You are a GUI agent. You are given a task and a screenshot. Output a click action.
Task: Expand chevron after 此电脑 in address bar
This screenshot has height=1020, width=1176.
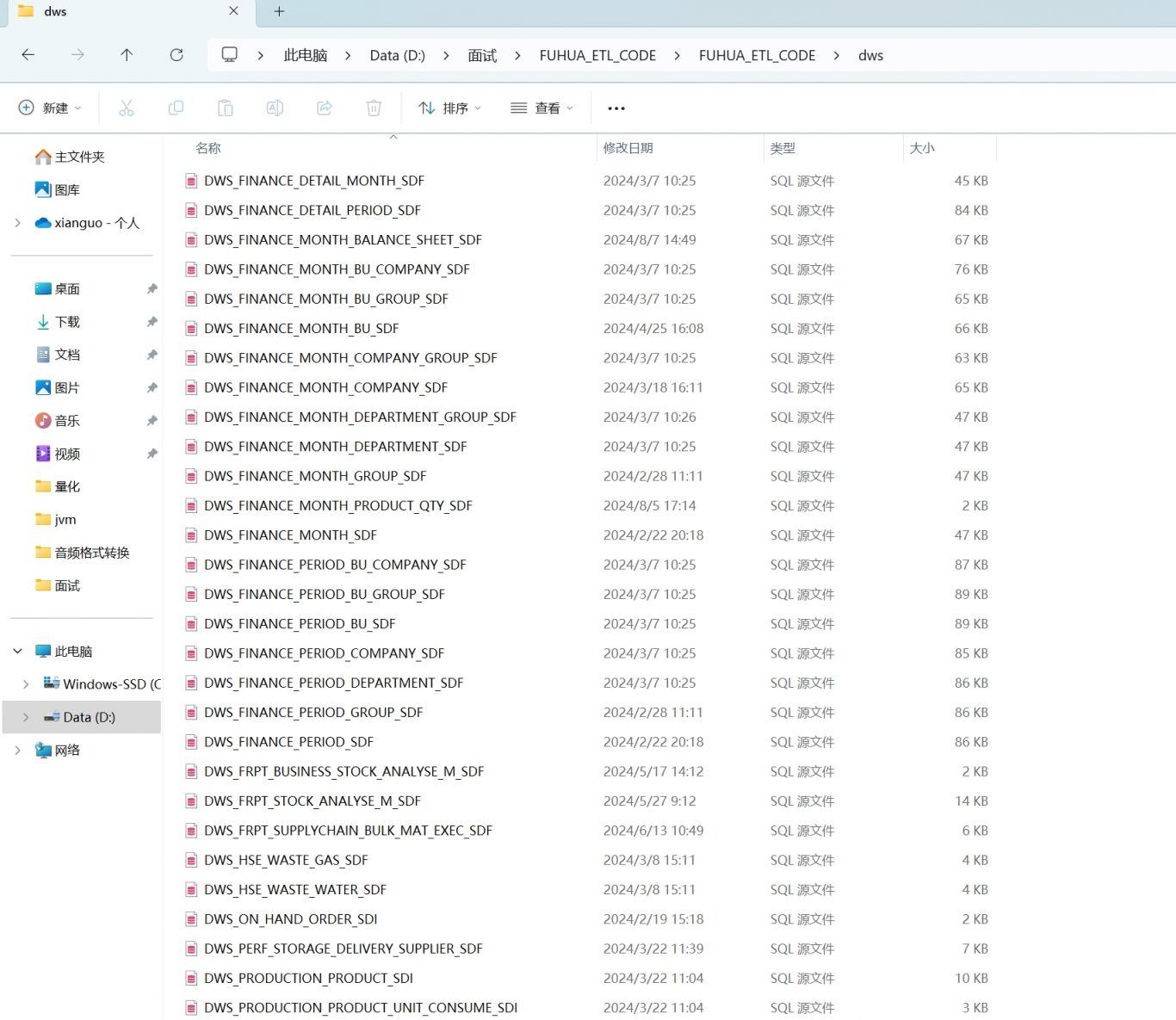[x=348, y=55]
